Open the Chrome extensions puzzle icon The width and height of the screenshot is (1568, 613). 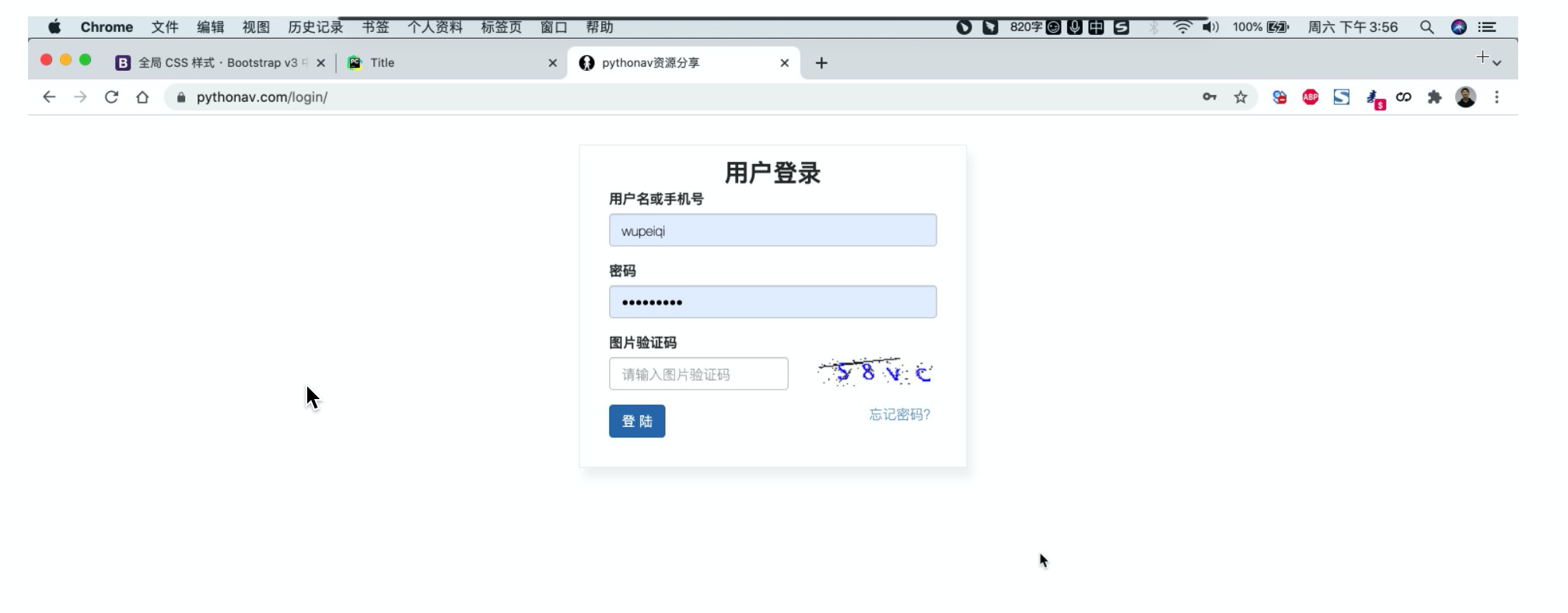pyautogui.click(x=1435, y=97)
